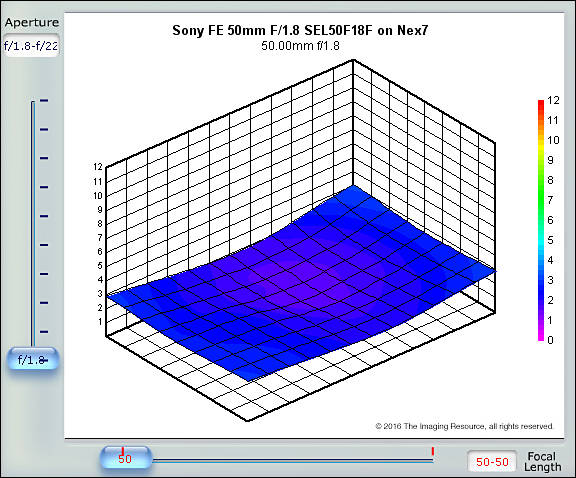Click the fifth aperture tick from top

point(44,216)
